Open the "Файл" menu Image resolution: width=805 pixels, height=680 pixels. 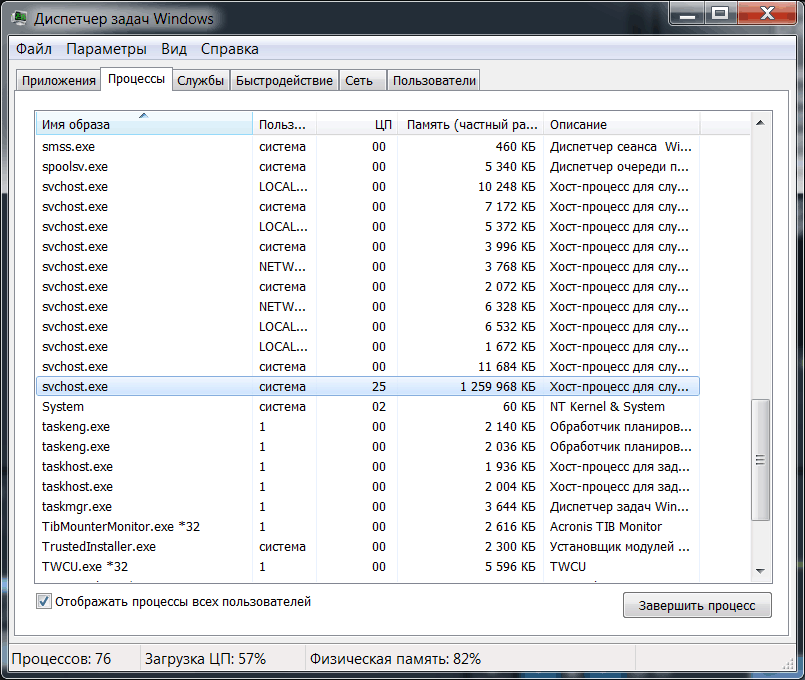(34, 49)
